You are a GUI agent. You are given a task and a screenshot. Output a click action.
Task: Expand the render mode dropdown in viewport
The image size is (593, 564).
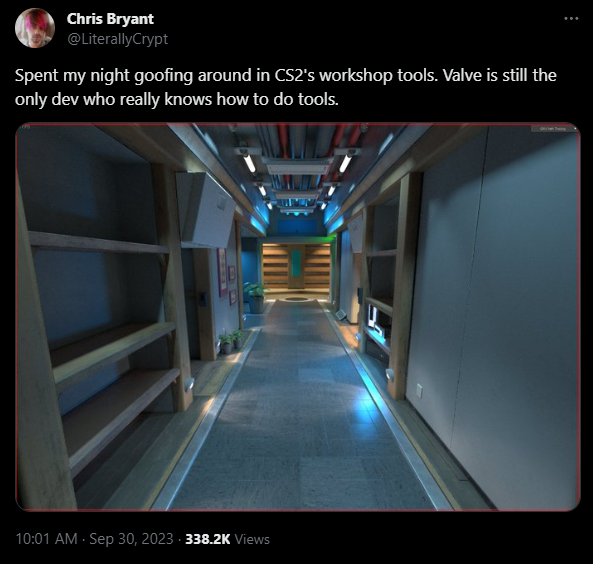click(x=554, y=129)
